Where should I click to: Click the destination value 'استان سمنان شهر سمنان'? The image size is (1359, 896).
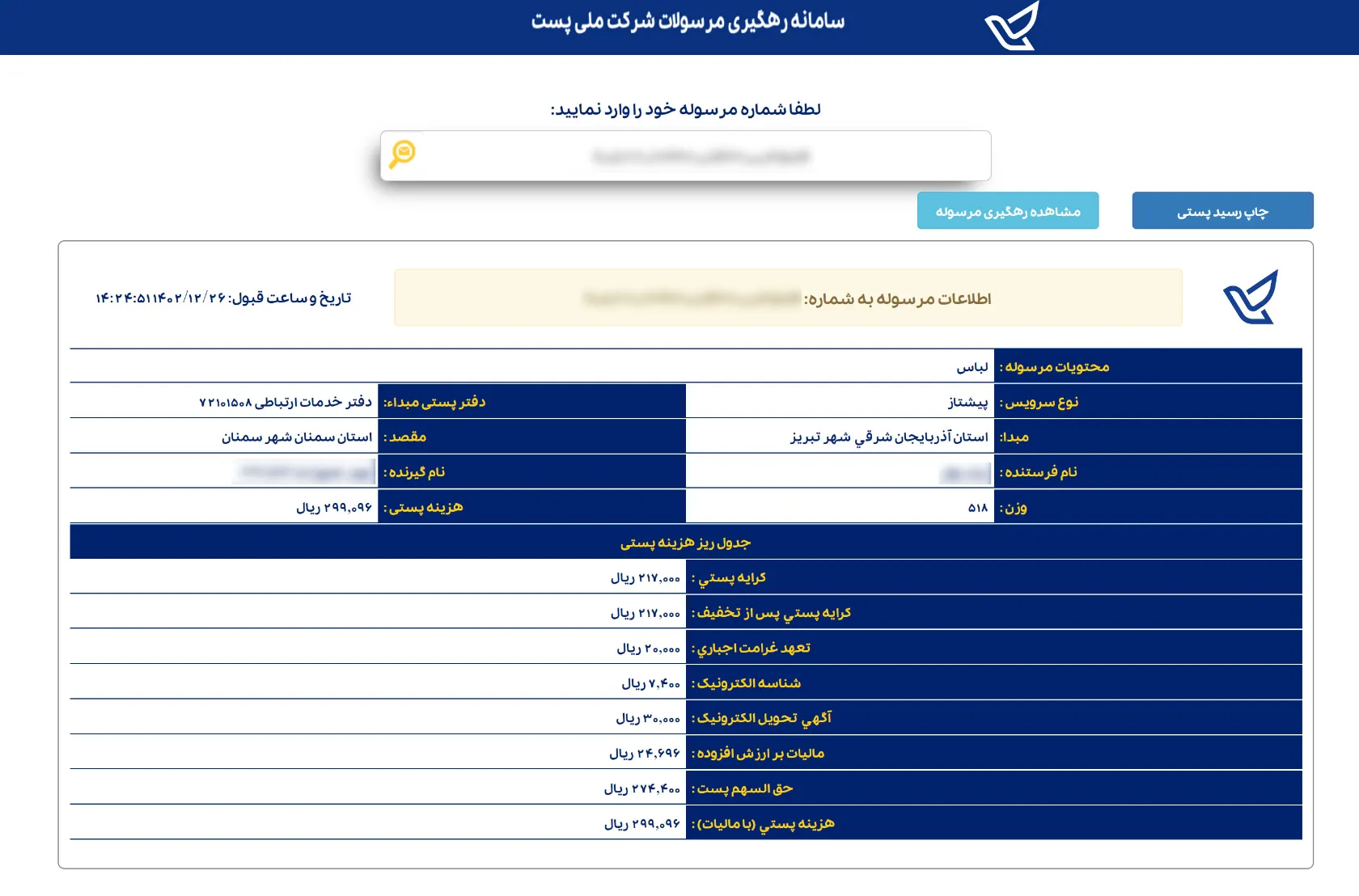[297, 437]
